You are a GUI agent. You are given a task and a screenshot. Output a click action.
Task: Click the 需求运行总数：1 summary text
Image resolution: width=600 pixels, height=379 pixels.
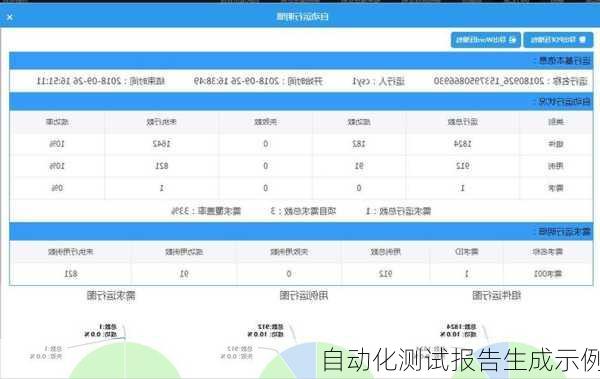pyautogui.click(x=398, y=211)
